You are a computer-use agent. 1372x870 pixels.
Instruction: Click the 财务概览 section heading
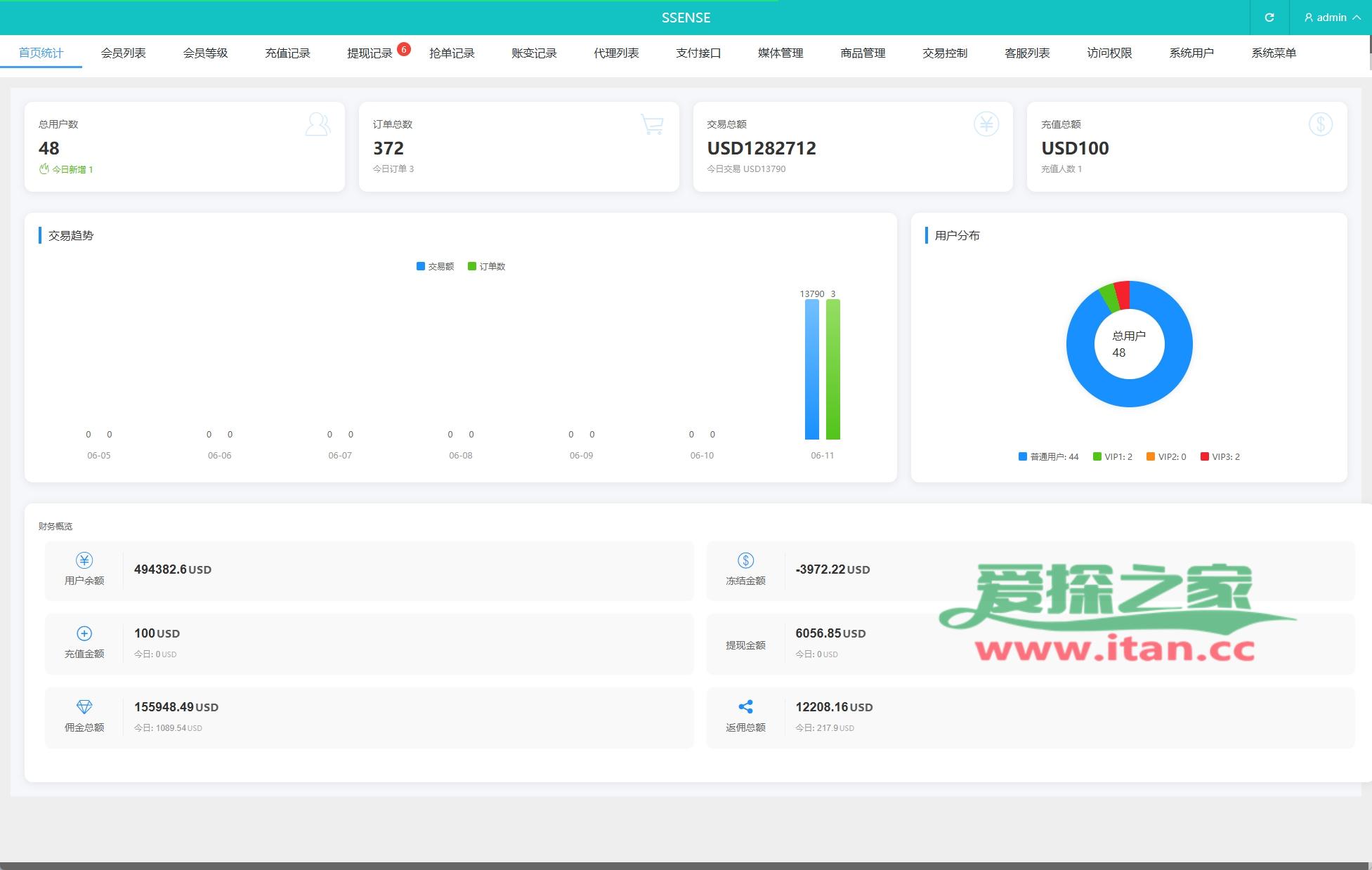[x=55, y=526]
